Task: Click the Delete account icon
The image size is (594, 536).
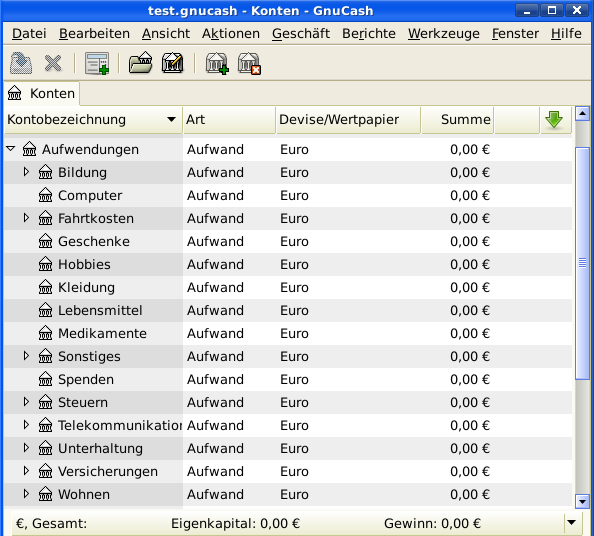Action: pyautogui.click(x=249, y=63)
